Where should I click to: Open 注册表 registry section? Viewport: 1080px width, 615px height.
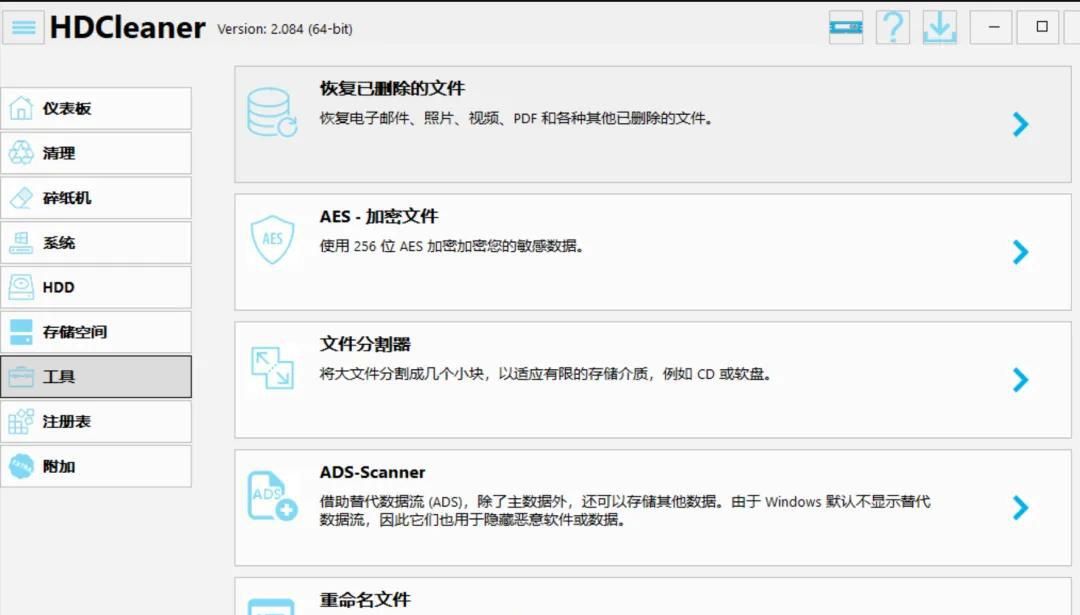[x=96, y=421]
